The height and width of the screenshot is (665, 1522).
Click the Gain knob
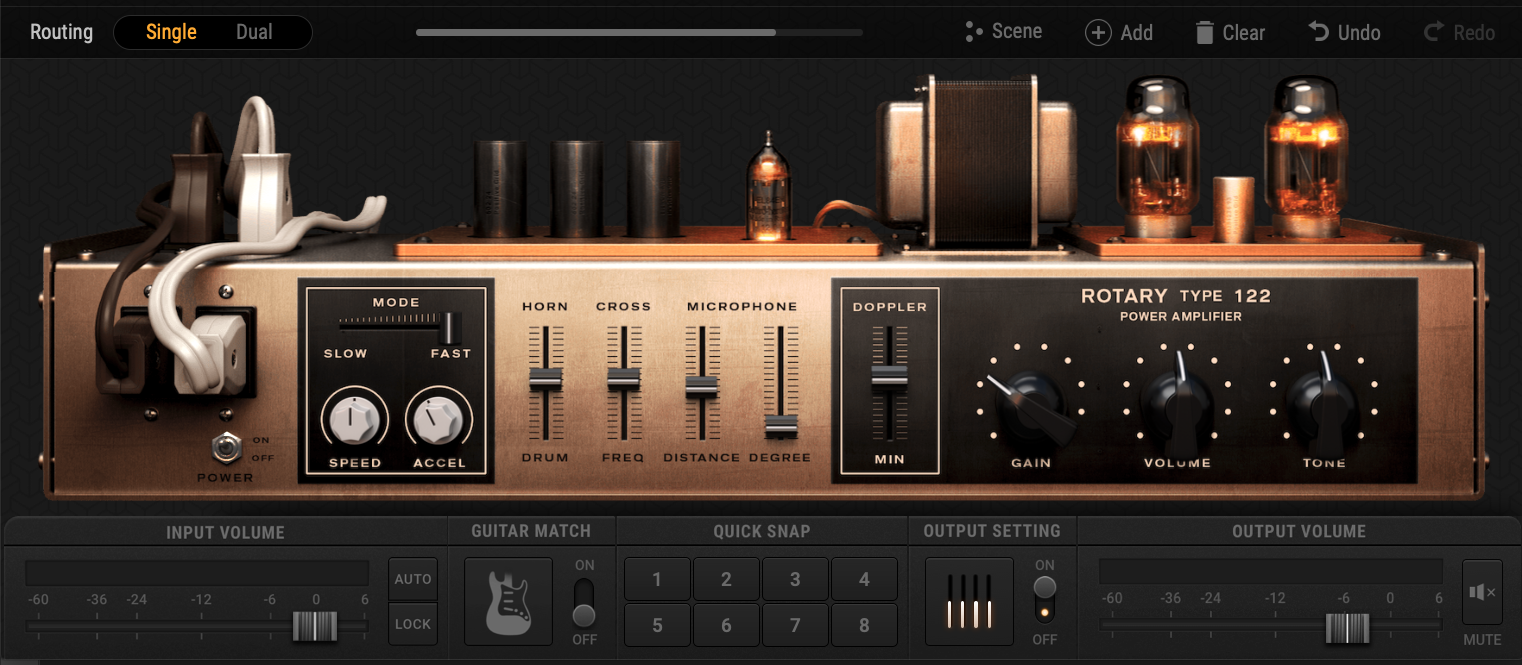1030,406
